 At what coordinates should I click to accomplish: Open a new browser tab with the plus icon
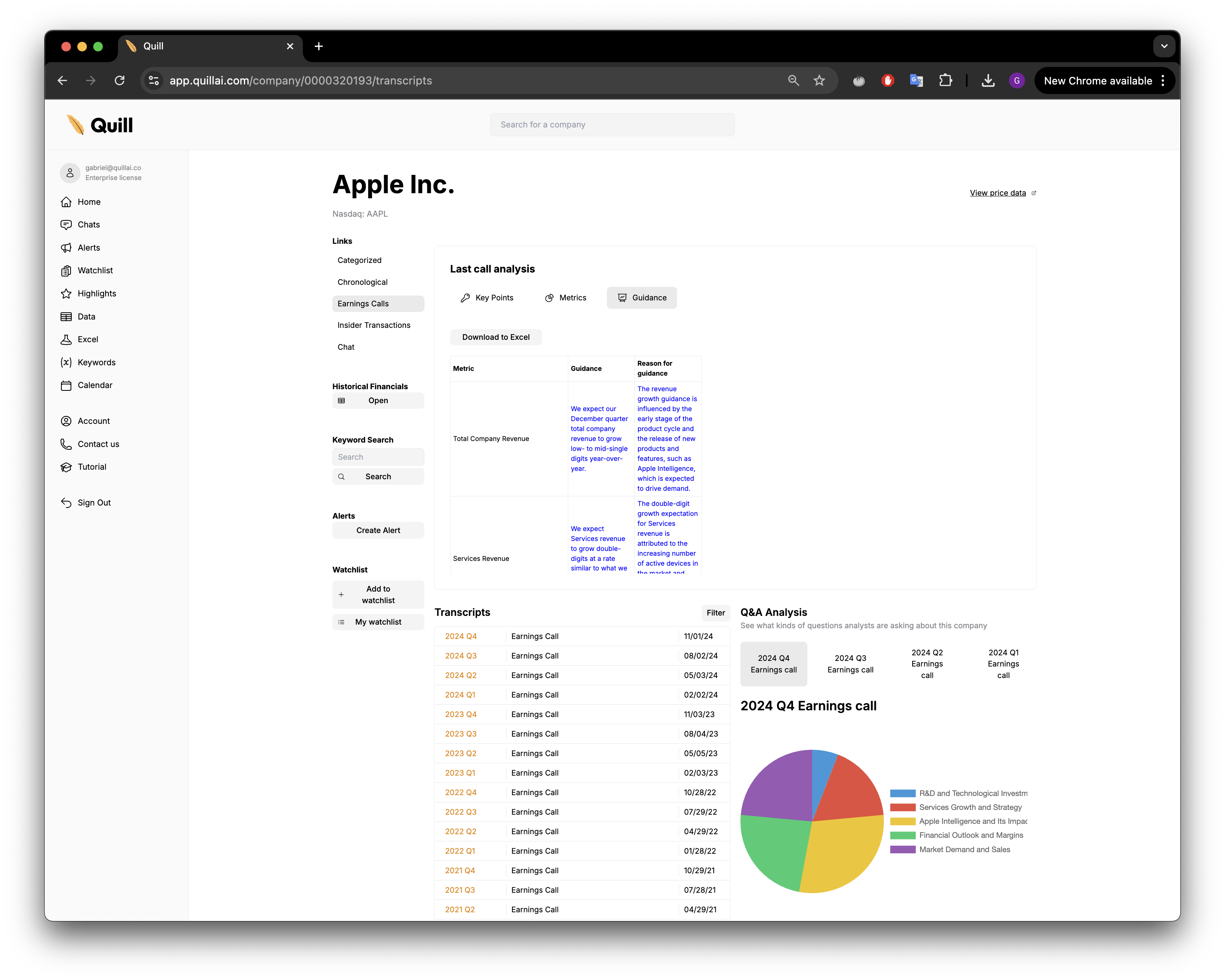(x=319, y=46)
